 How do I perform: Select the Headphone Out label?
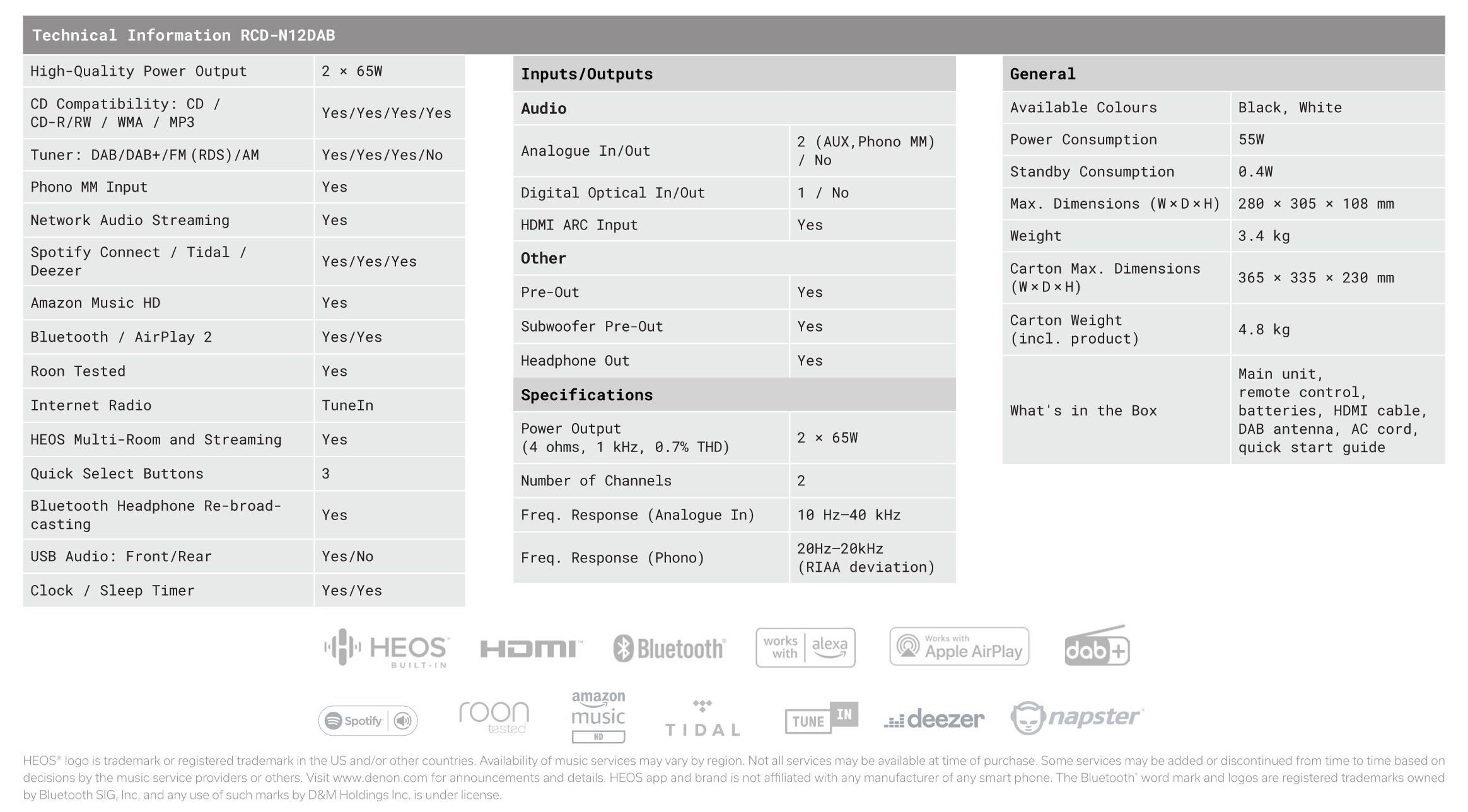click(575, 361)
